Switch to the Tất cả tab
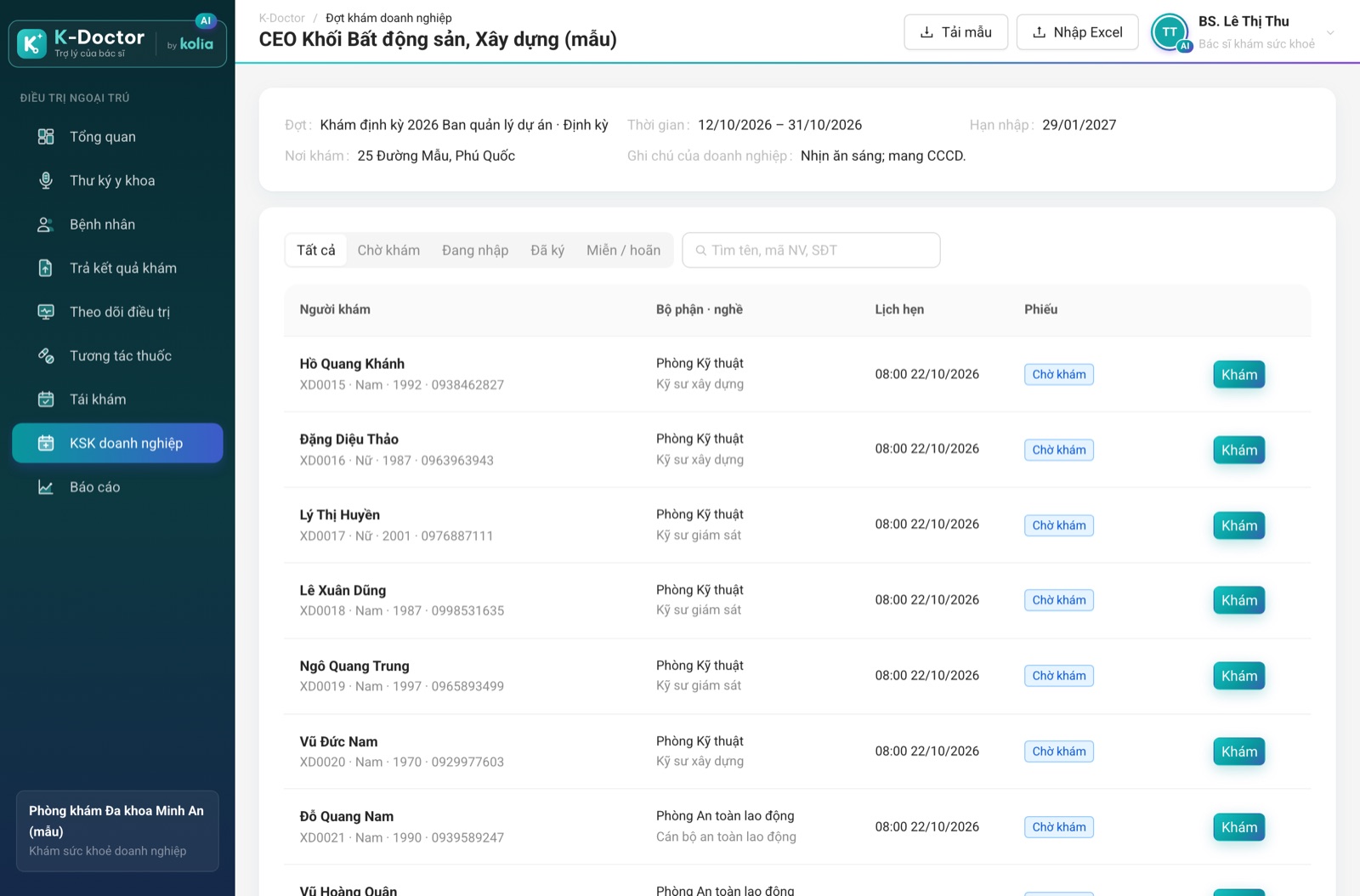 pos(316,250)
